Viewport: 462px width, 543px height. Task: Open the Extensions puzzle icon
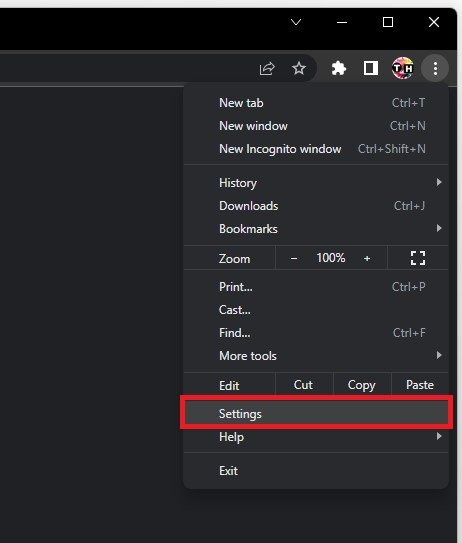(339, 68)
